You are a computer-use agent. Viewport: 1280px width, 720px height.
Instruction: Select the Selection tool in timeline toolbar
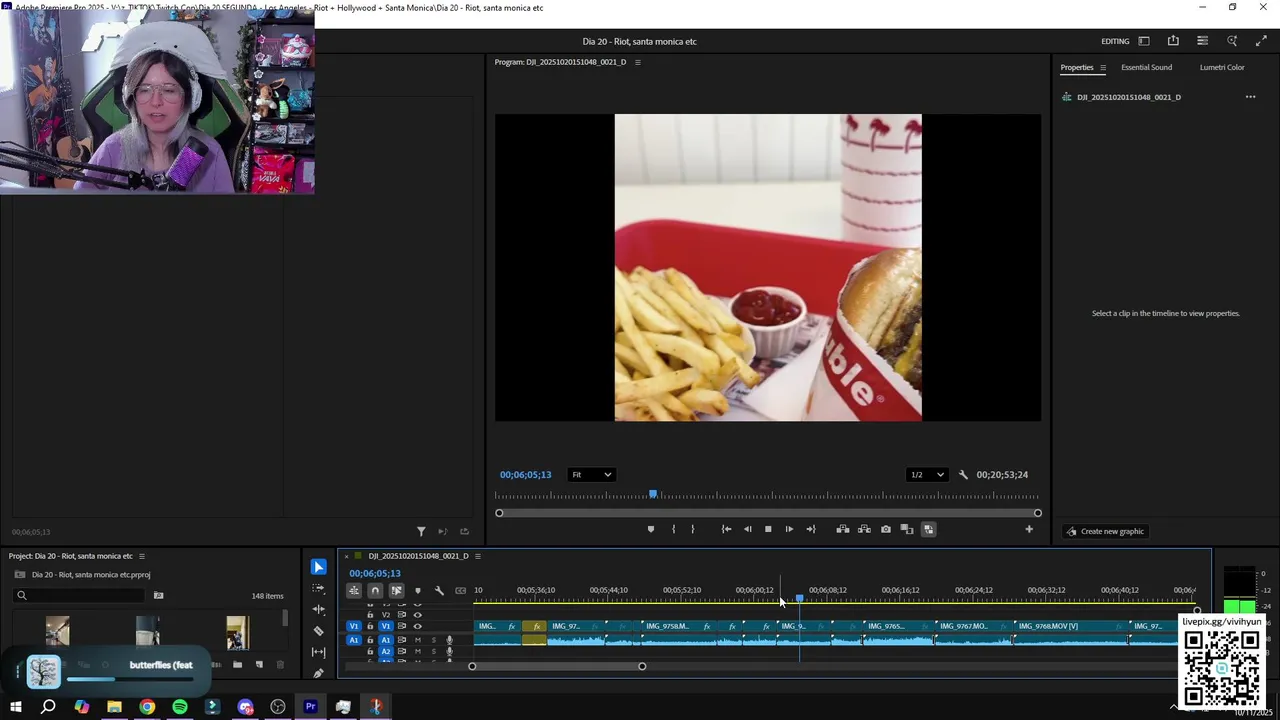pos(319,567)
